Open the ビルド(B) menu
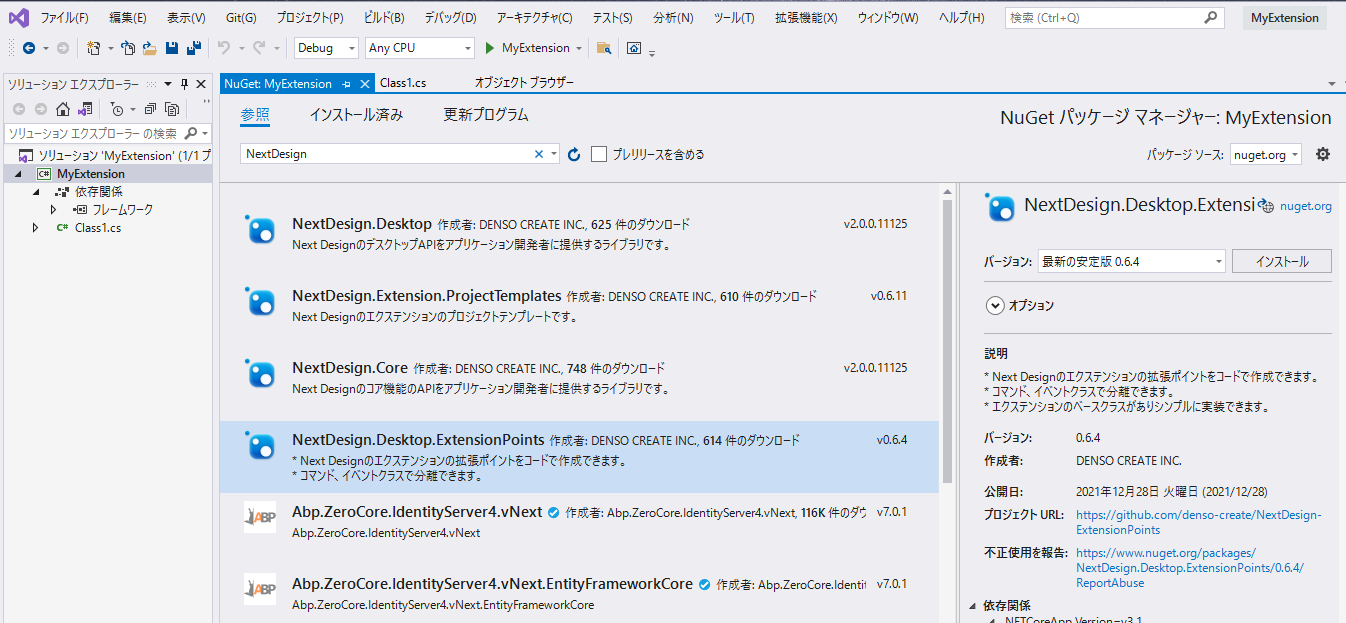This screenshot has height=623, width=1346. (384, 18)
